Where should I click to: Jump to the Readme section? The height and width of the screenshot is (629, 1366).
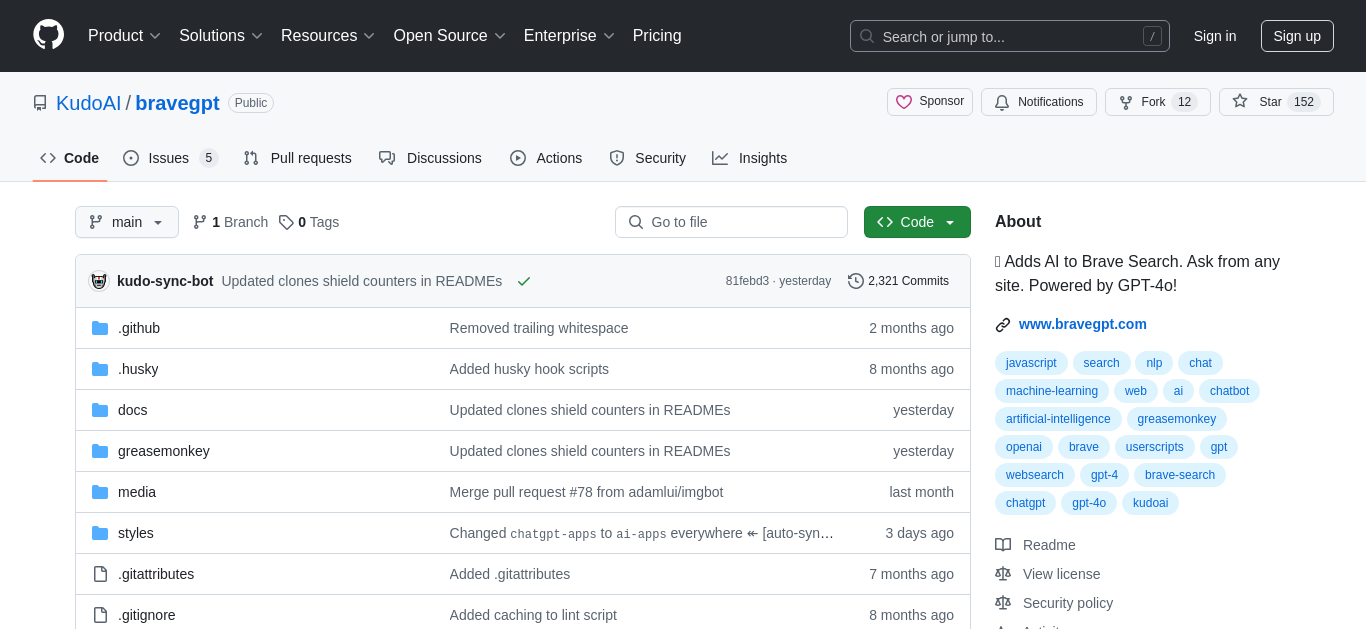[x=1036, y=545]
